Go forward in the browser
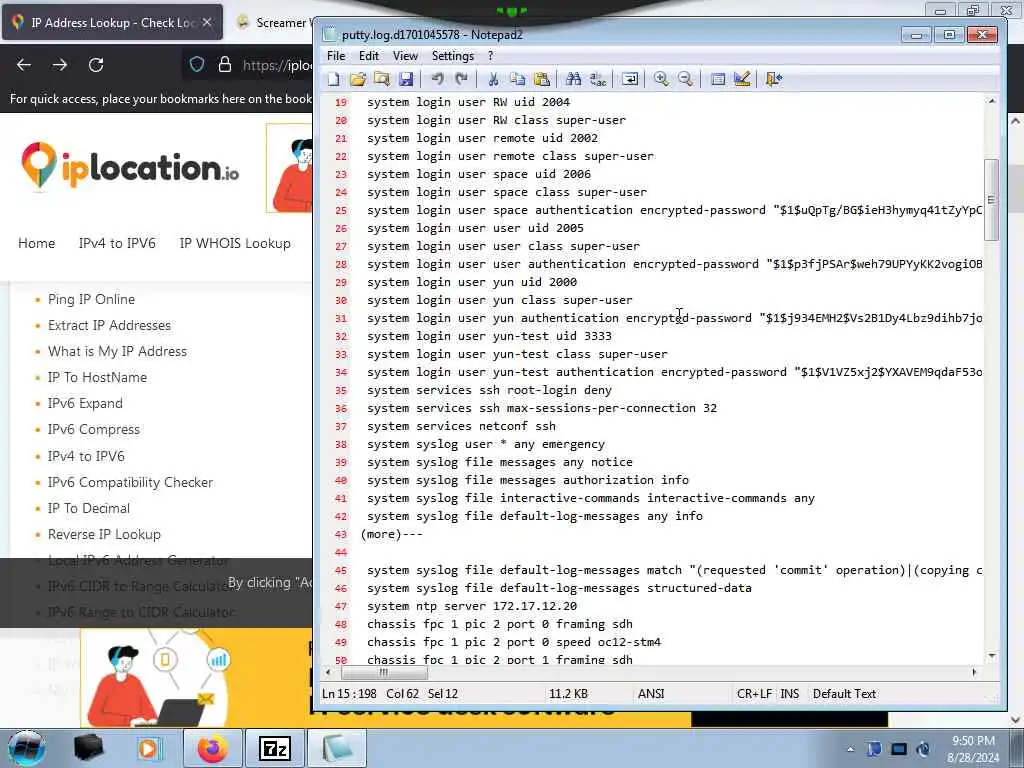1024x768 pixels. tap(60, 65)
